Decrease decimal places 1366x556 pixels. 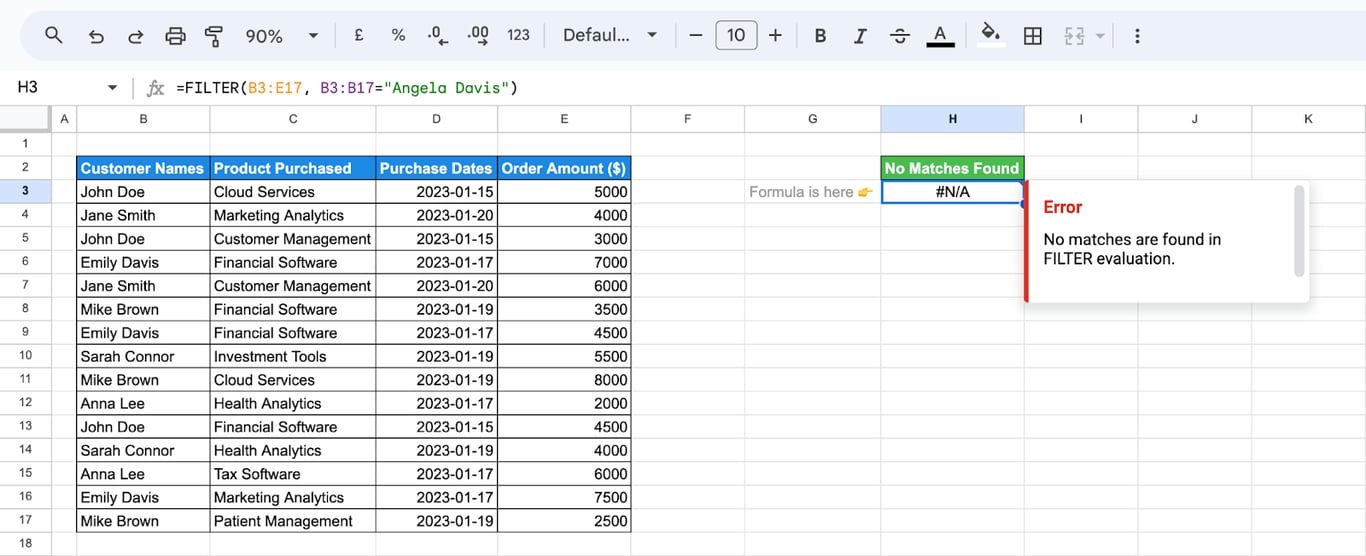(x=437, y=35)
